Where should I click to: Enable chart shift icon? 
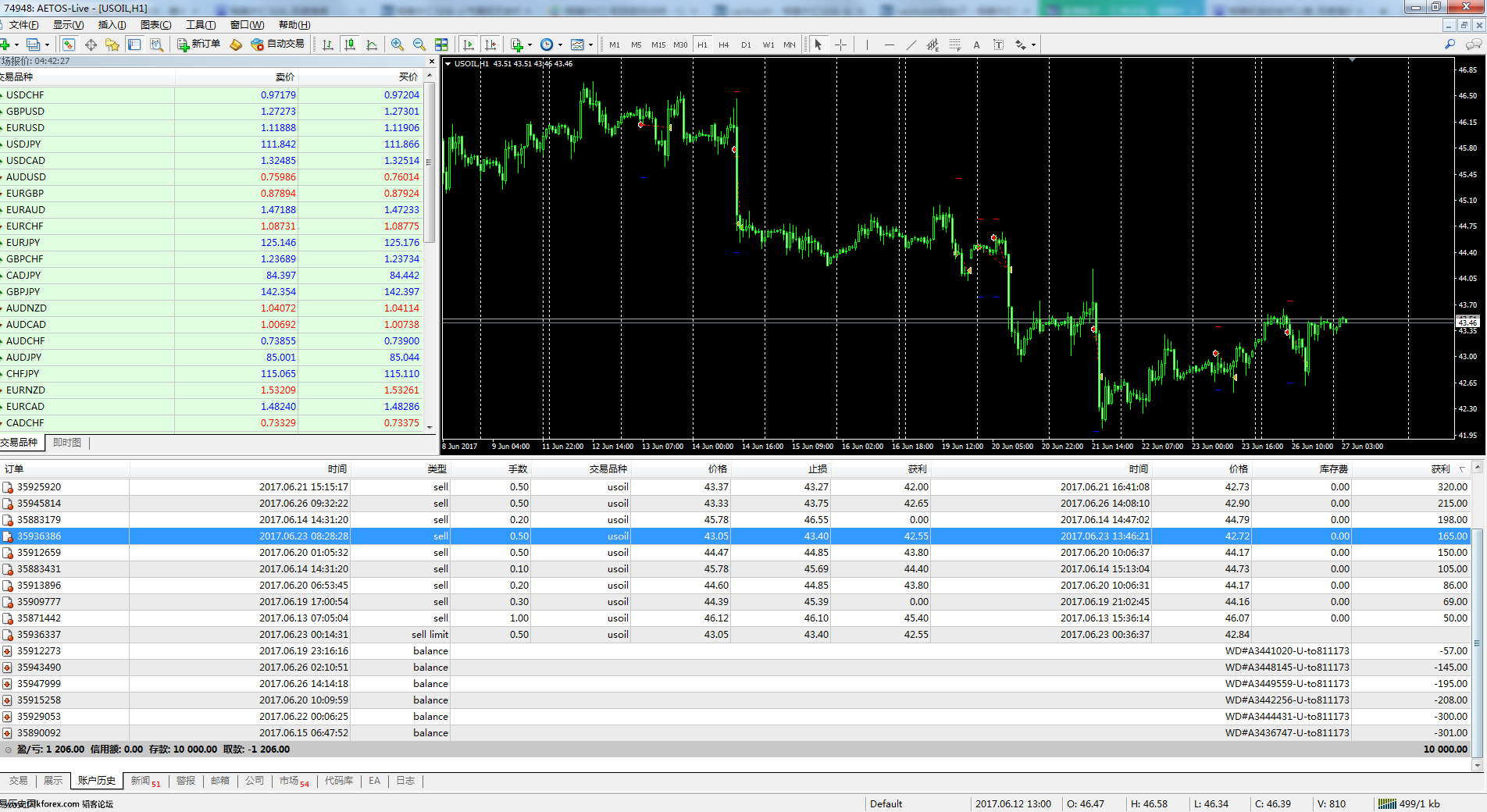click(x=490, y=45)
